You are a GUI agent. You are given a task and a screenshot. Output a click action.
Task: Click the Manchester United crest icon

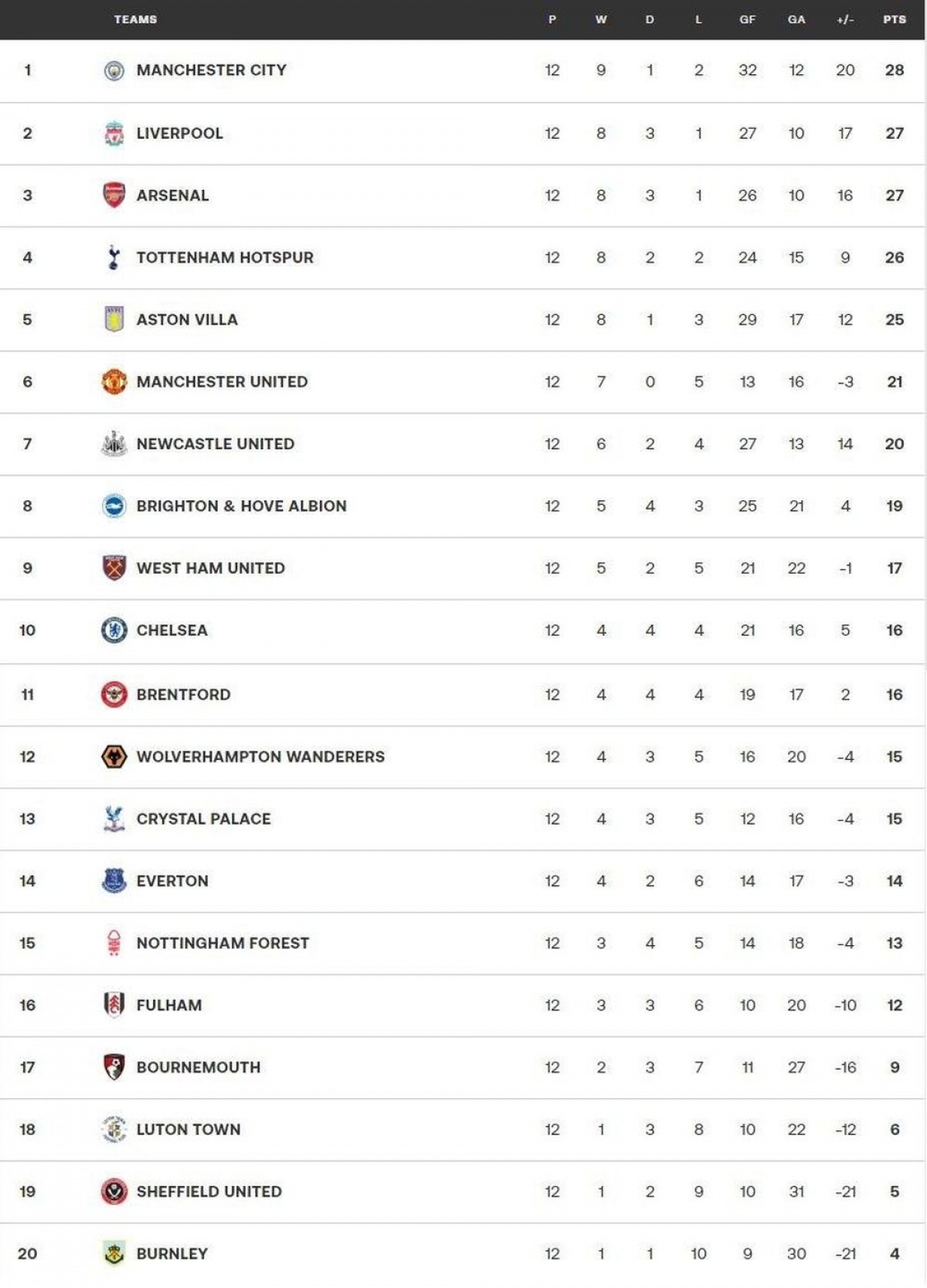tap(114, 381)
